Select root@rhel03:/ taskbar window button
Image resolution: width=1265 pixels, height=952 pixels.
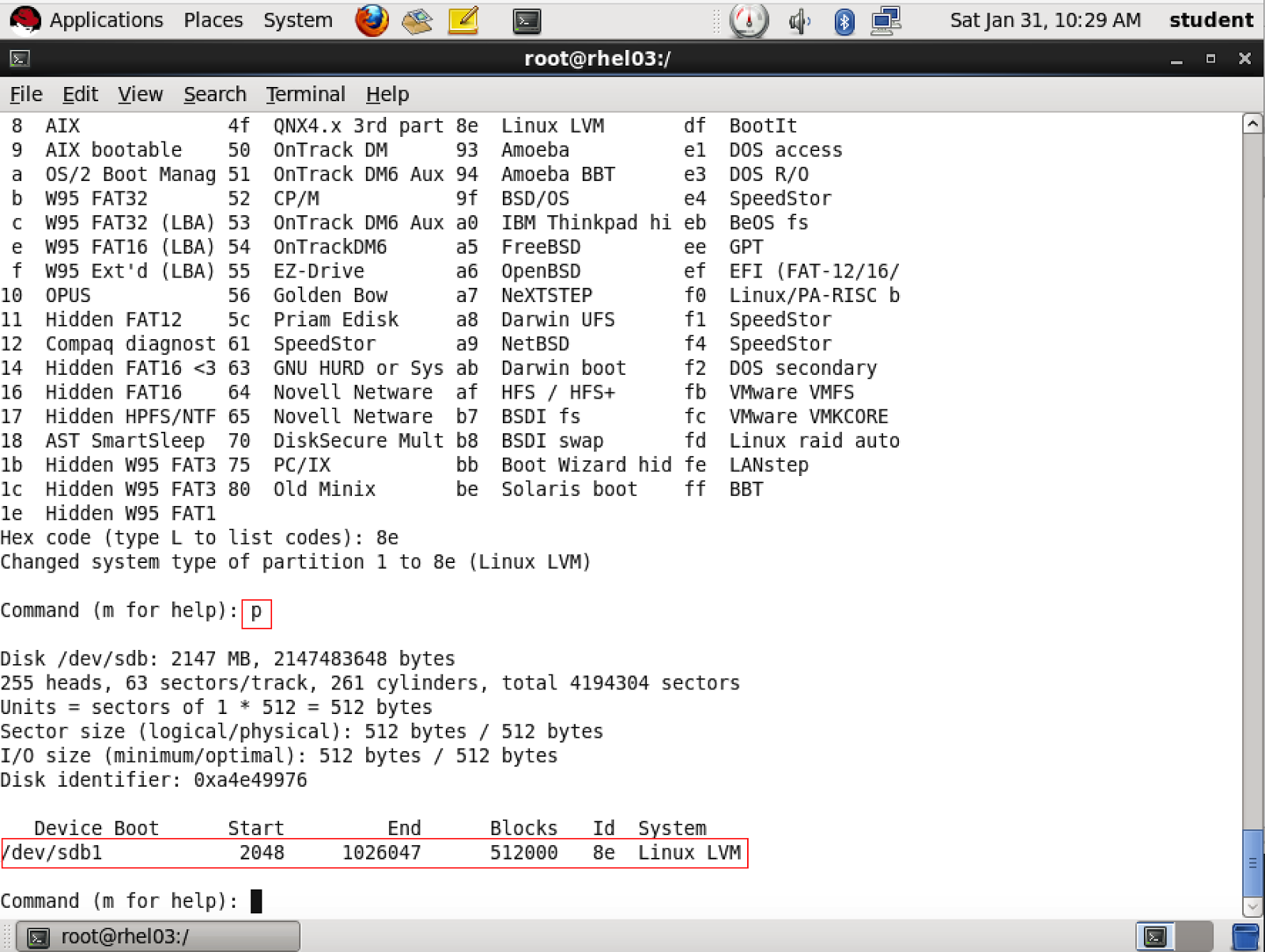point(159,937)
